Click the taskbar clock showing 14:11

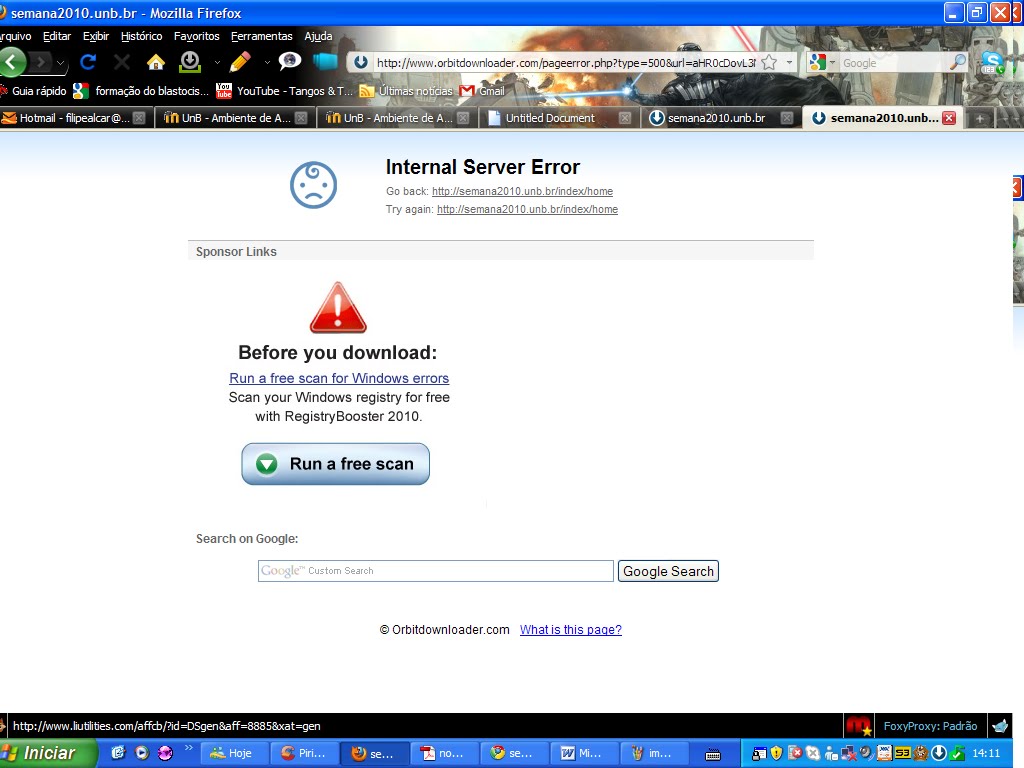(986, 753)
